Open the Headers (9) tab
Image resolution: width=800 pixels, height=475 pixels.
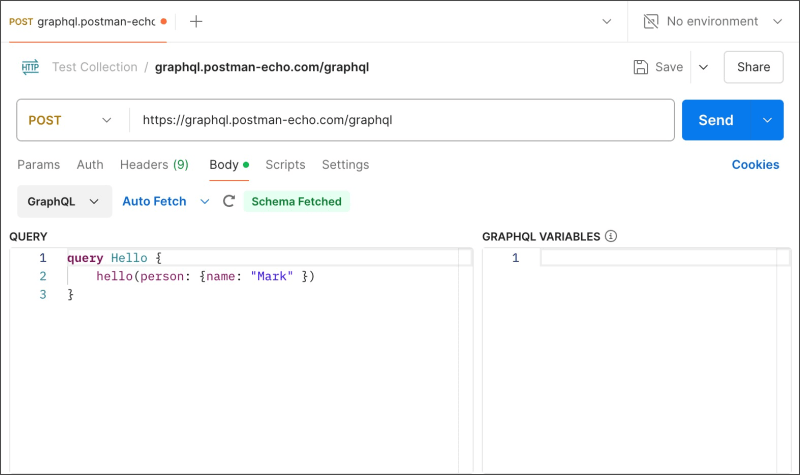pyautogui.click(x=154, y=165)
